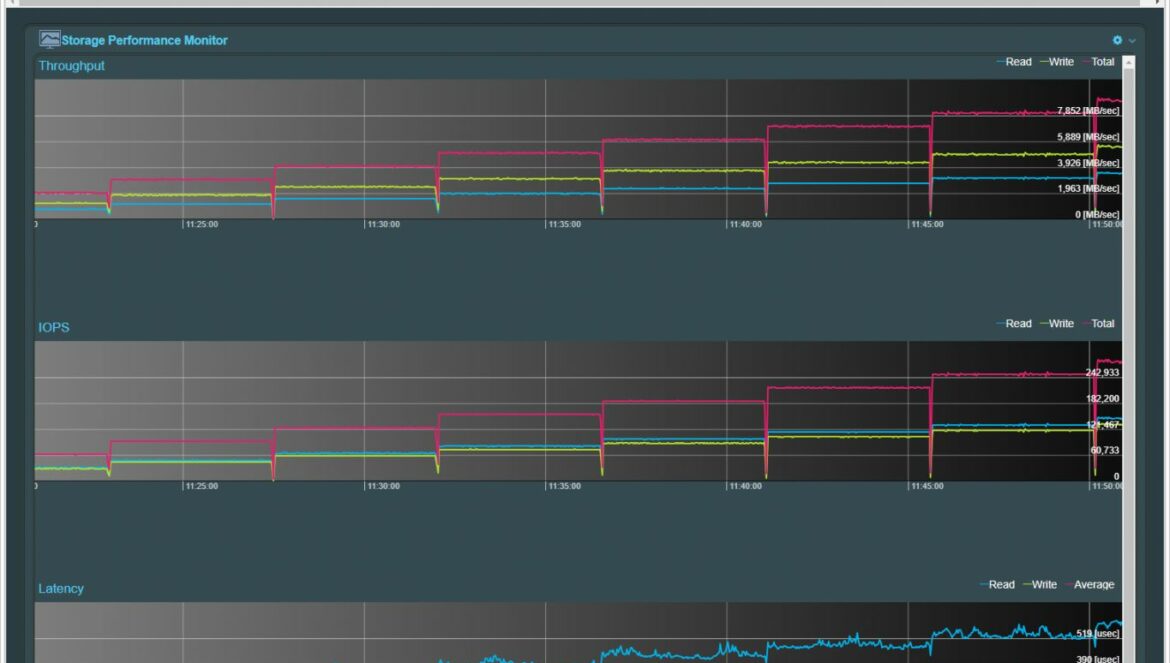Click the 7,852 [MB/sec] axis label
Screen dimensions: 1170x663
point(1088,110)
